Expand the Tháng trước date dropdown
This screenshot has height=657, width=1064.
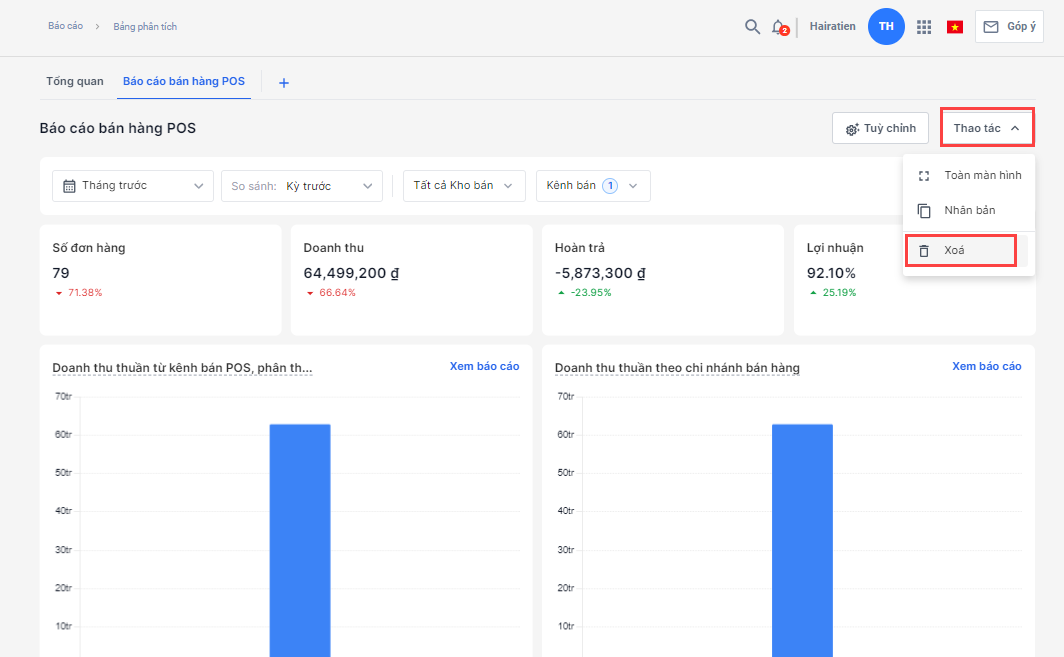pos(133,186)
